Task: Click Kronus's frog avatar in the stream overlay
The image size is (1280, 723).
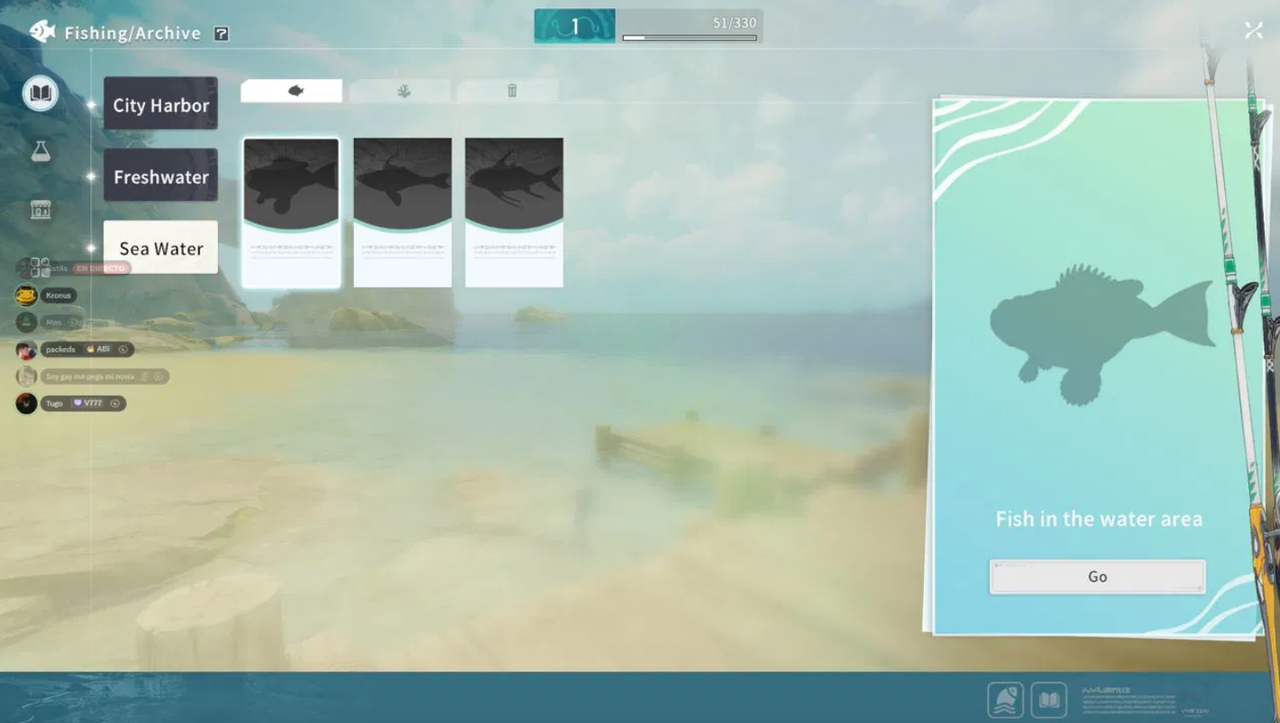Action: tap(26, 295)
